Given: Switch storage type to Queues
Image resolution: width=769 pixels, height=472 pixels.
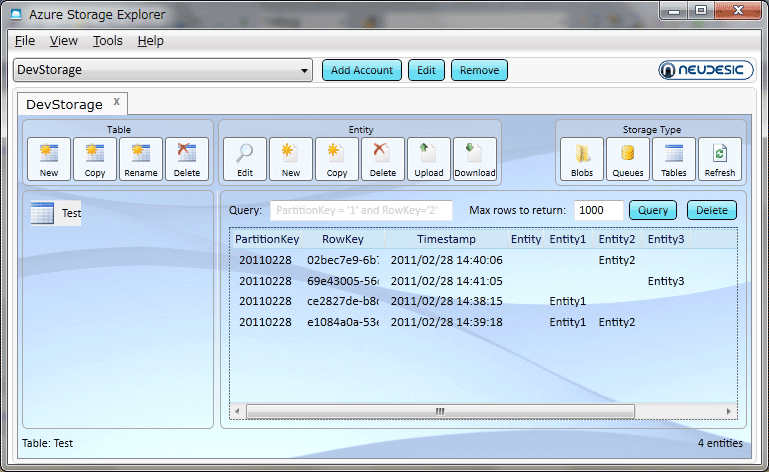Looking at the screenshot, I should (628, 159).
